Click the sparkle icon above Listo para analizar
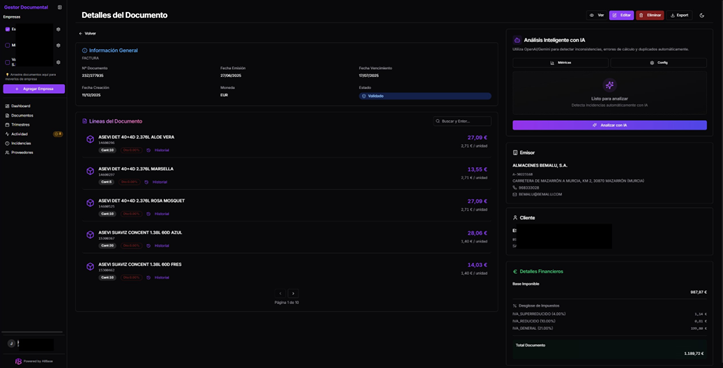The height and width of the screenshot is (368, 723). [610, 85]
